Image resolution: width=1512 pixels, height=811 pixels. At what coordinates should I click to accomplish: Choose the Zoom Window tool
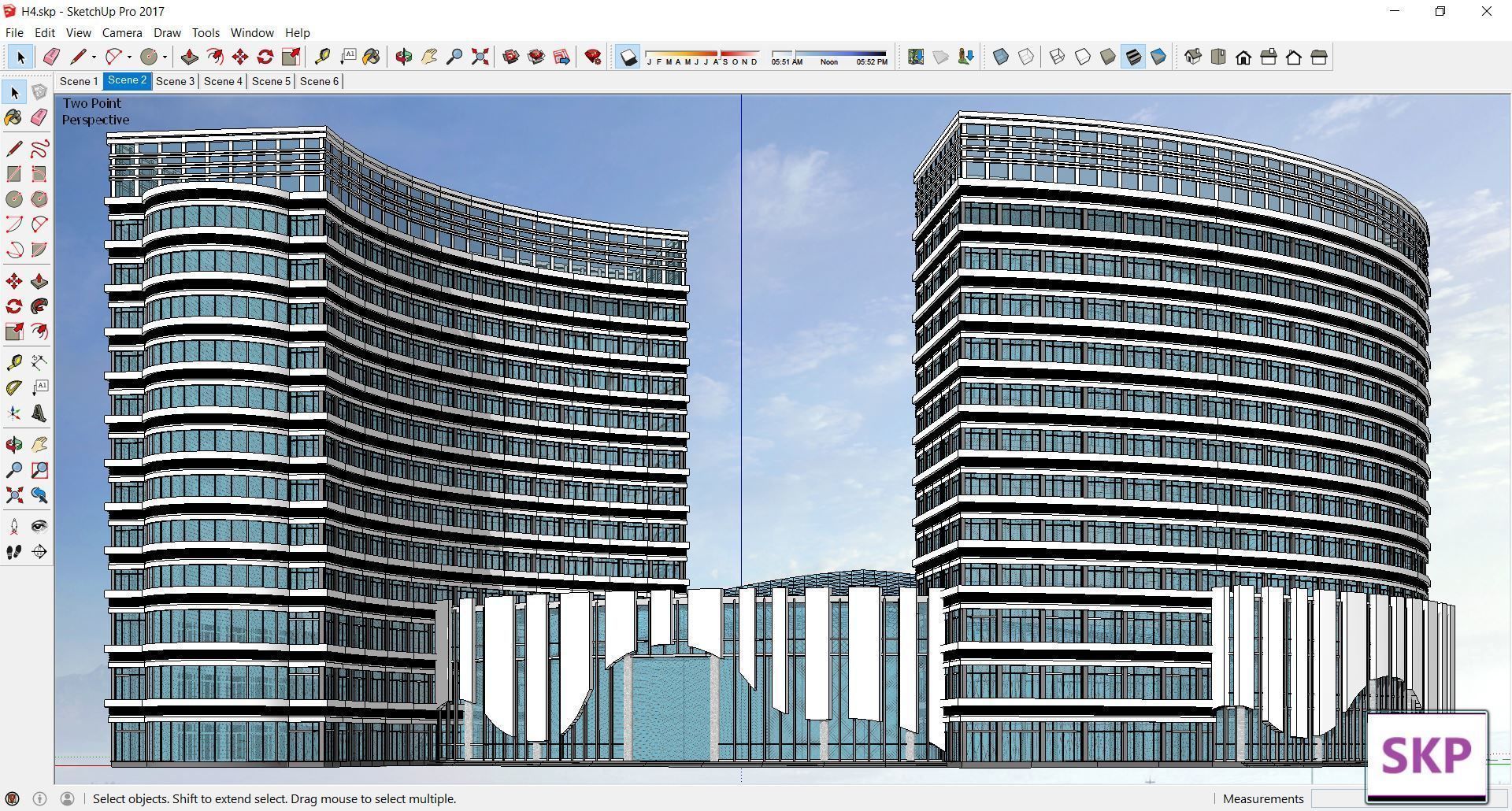[39, 470]
